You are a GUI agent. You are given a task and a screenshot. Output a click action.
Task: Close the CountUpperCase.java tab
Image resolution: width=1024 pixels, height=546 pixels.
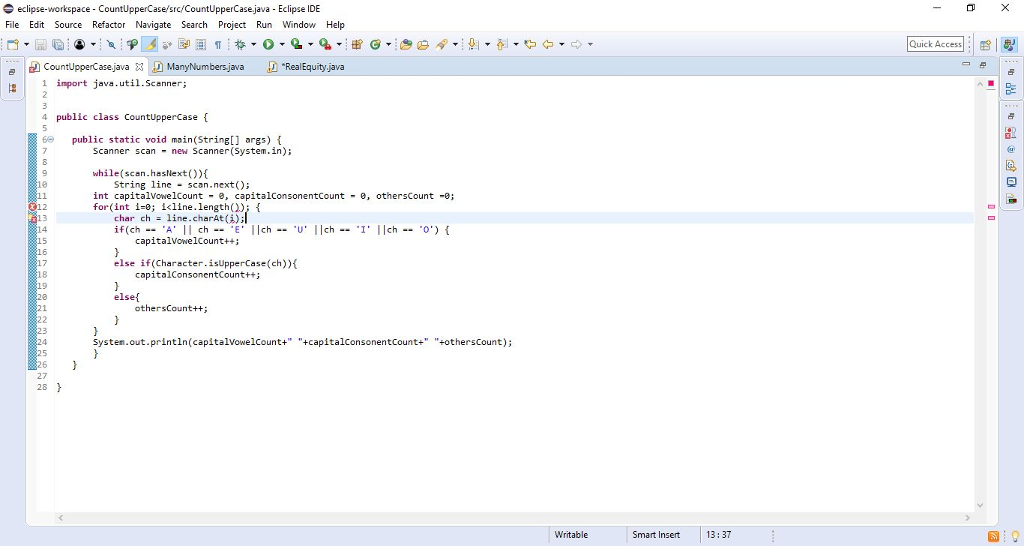click(x=139, y=67)
